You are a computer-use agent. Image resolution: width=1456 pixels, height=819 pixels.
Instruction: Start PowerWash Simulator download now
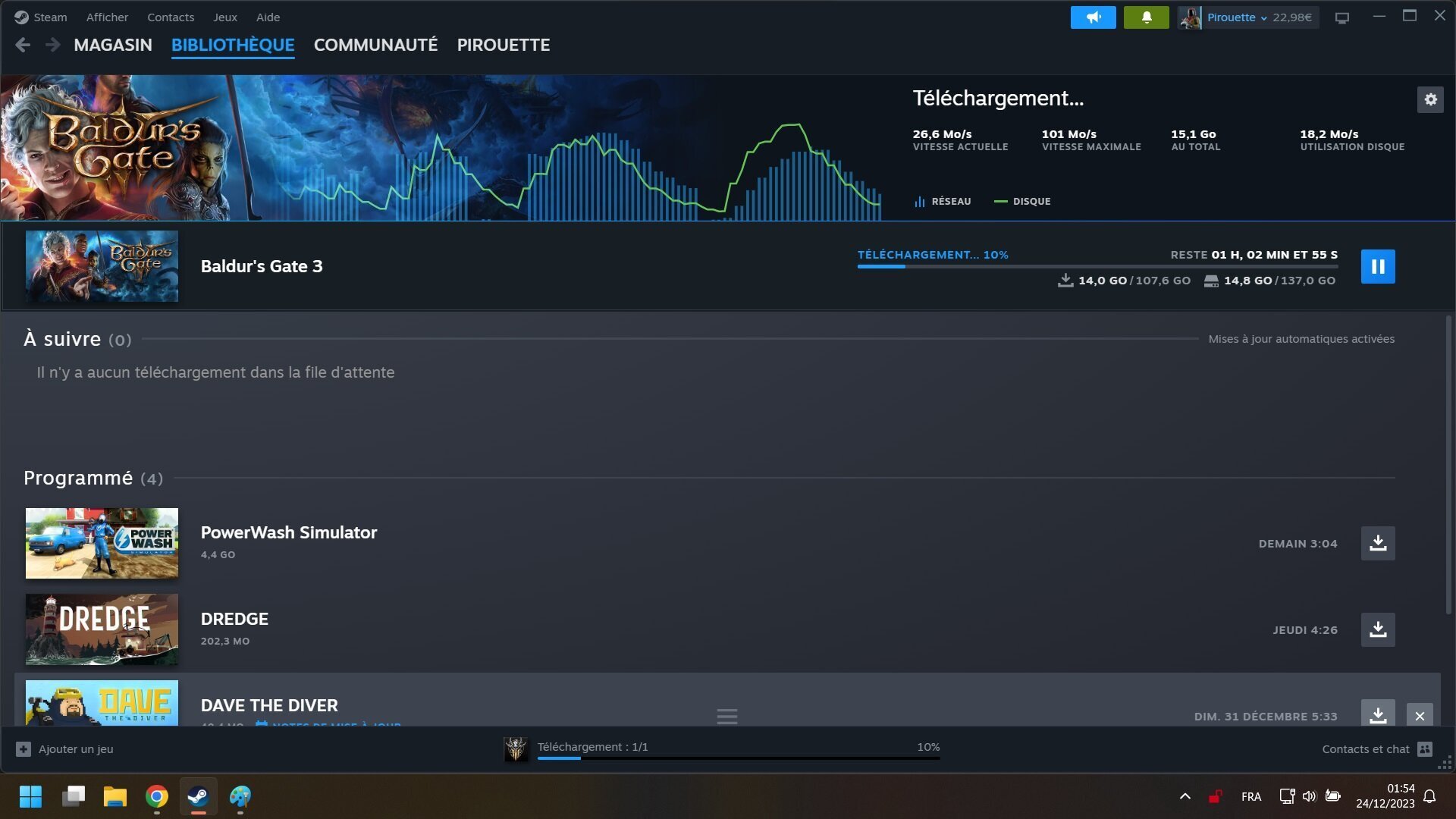click(1378, 543)
